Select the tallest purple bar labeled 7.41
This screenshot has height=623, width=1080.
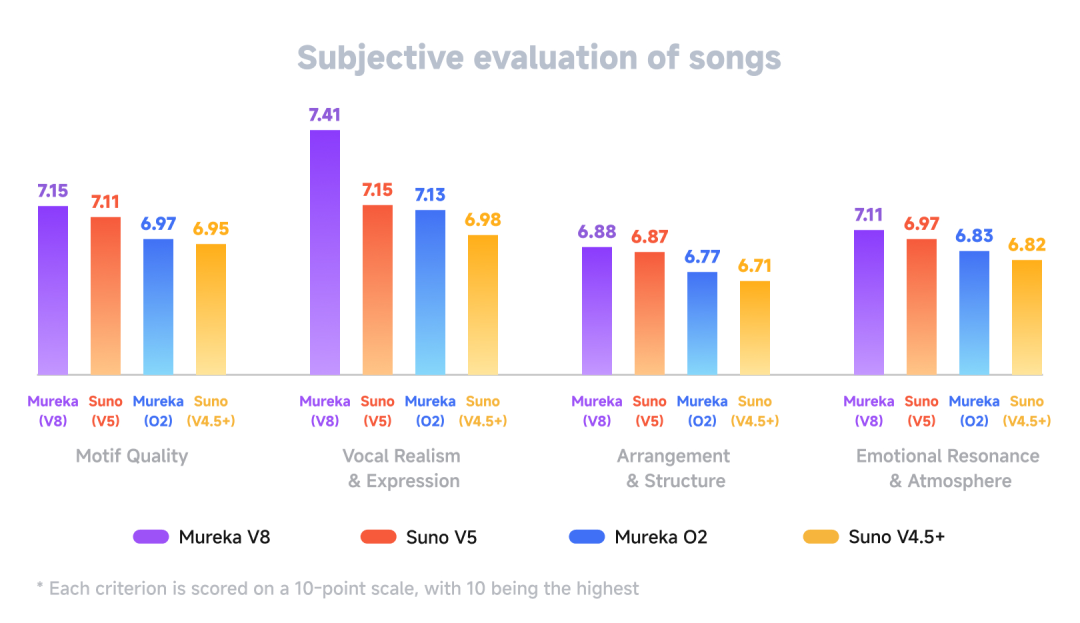325,252
